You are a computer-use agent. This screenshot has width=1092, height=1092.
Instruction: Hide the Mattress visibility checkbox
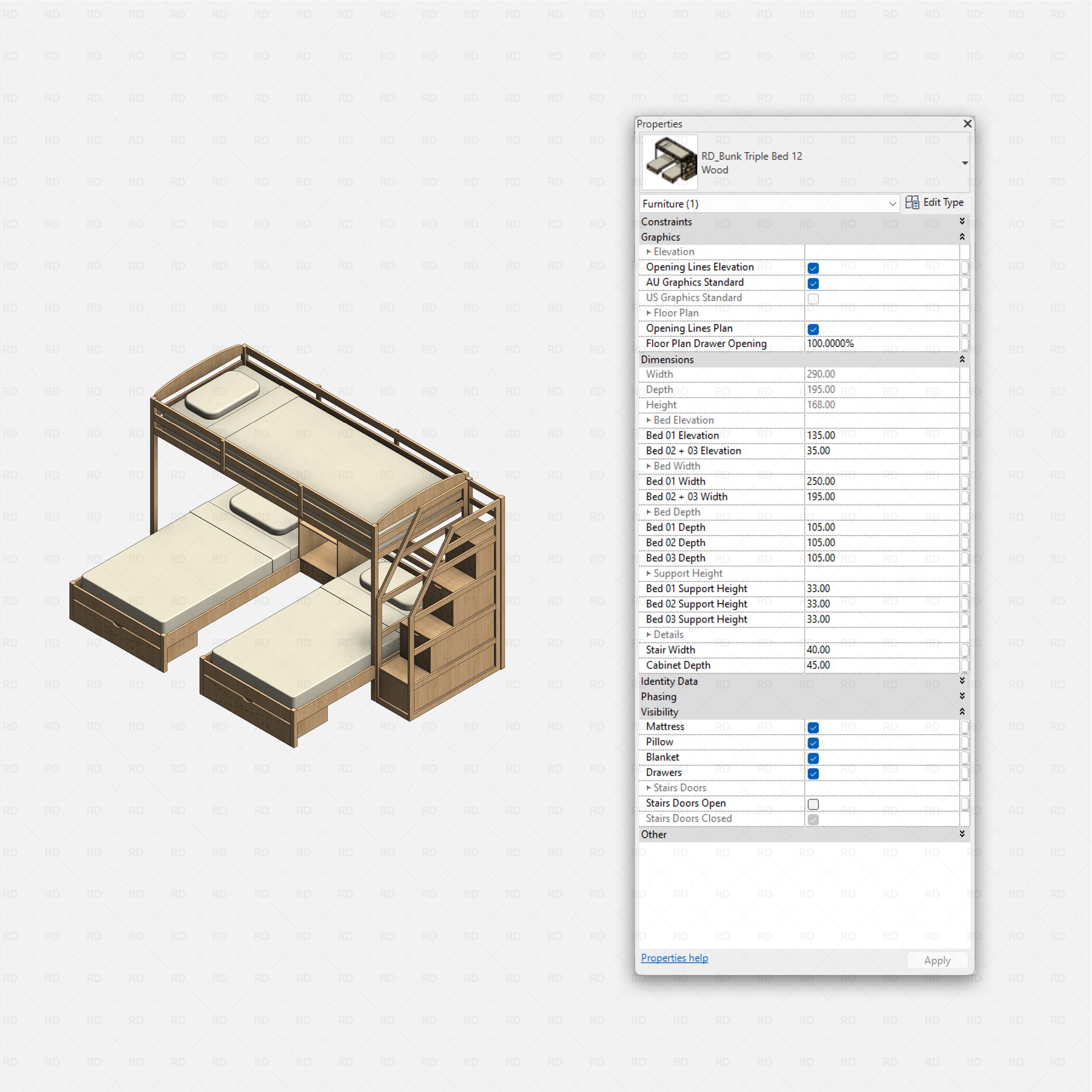click(814, 727)
